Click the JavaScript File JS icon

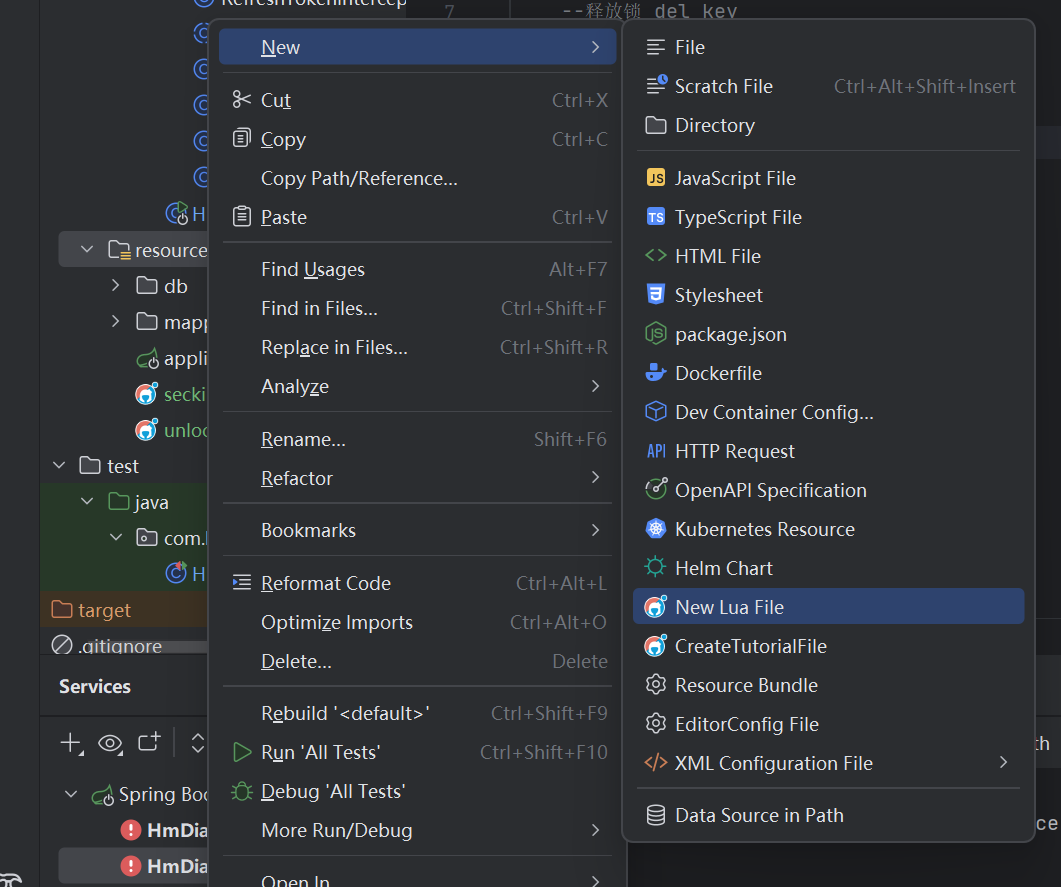point(655,177)
